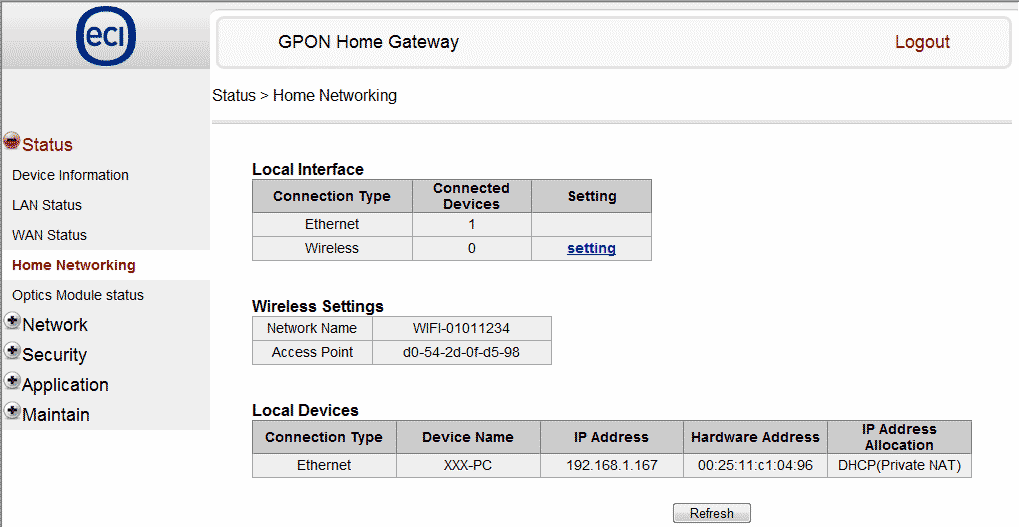The width and height of the screenshot is (1019, 527).
Task: Click the plus icon beside Security
Action: tap(12, 352)
